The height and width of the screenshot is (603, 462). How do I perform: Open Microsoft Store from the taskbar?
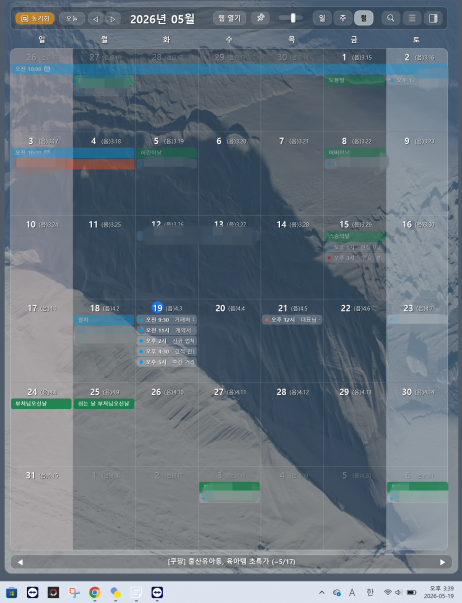[12, 593]
